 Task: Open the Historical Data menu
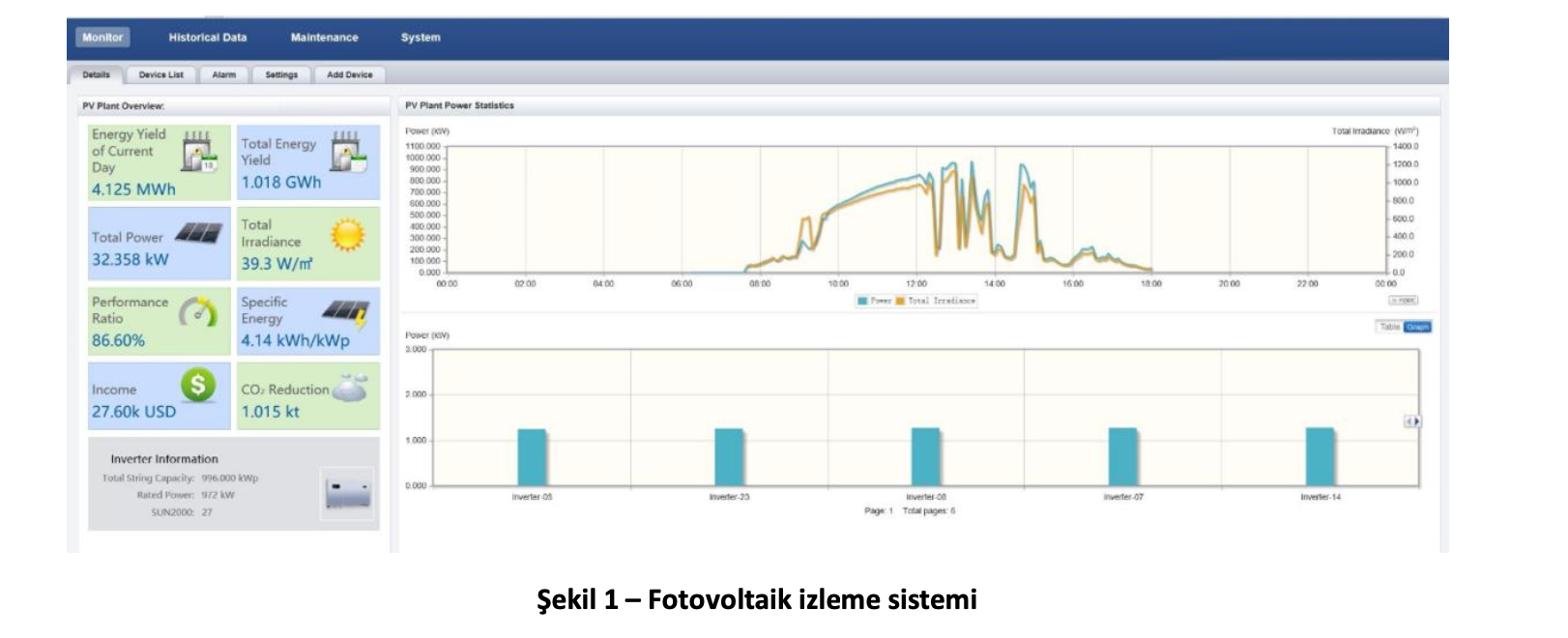(208, 38)
